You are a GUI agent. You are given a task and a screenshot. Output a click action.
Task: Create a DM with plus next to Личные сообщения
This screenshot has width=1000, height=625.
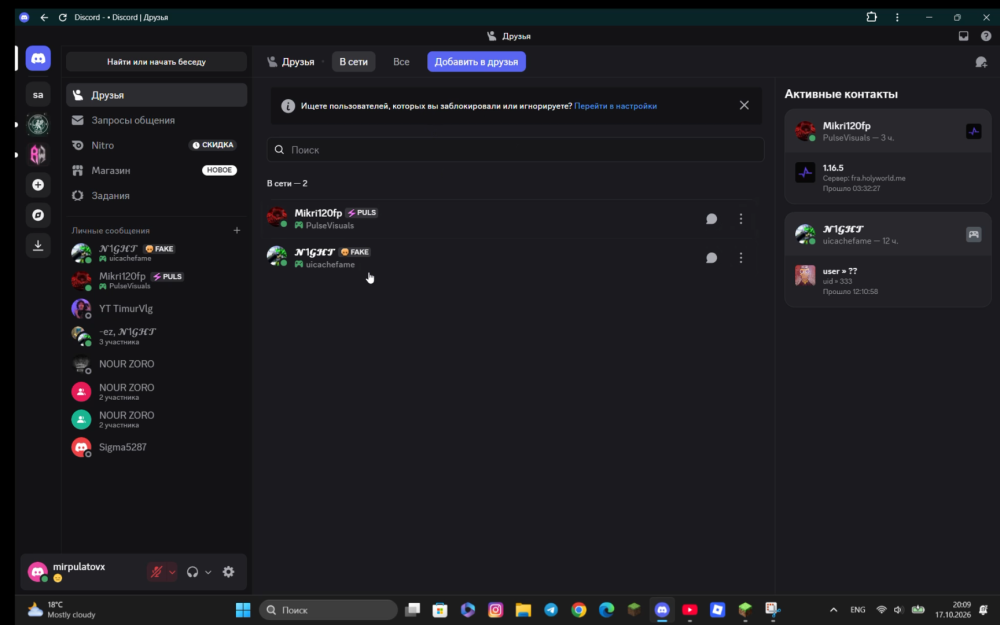237,230
